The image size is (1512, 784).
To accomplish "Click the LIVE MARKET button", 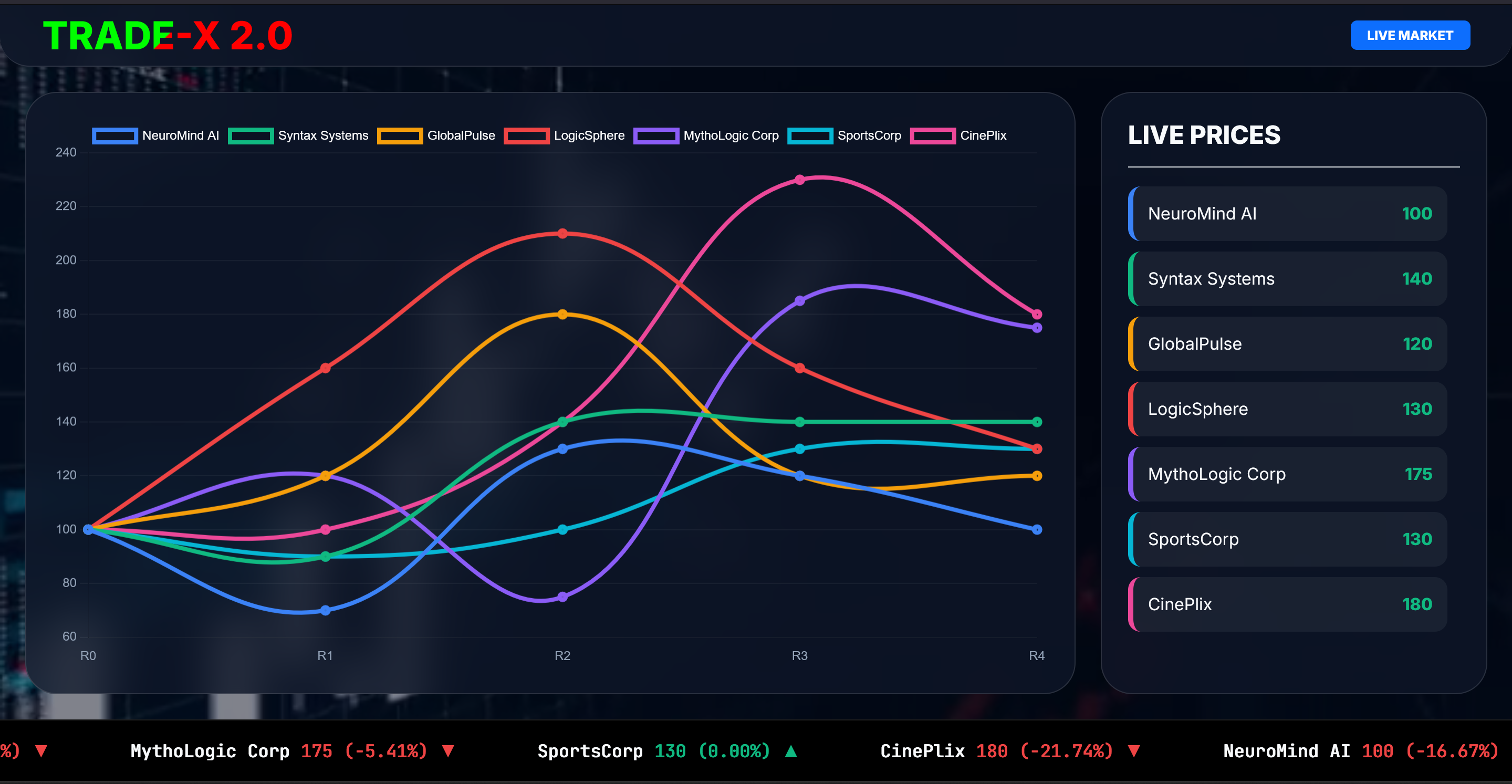I will point(1410,35).
